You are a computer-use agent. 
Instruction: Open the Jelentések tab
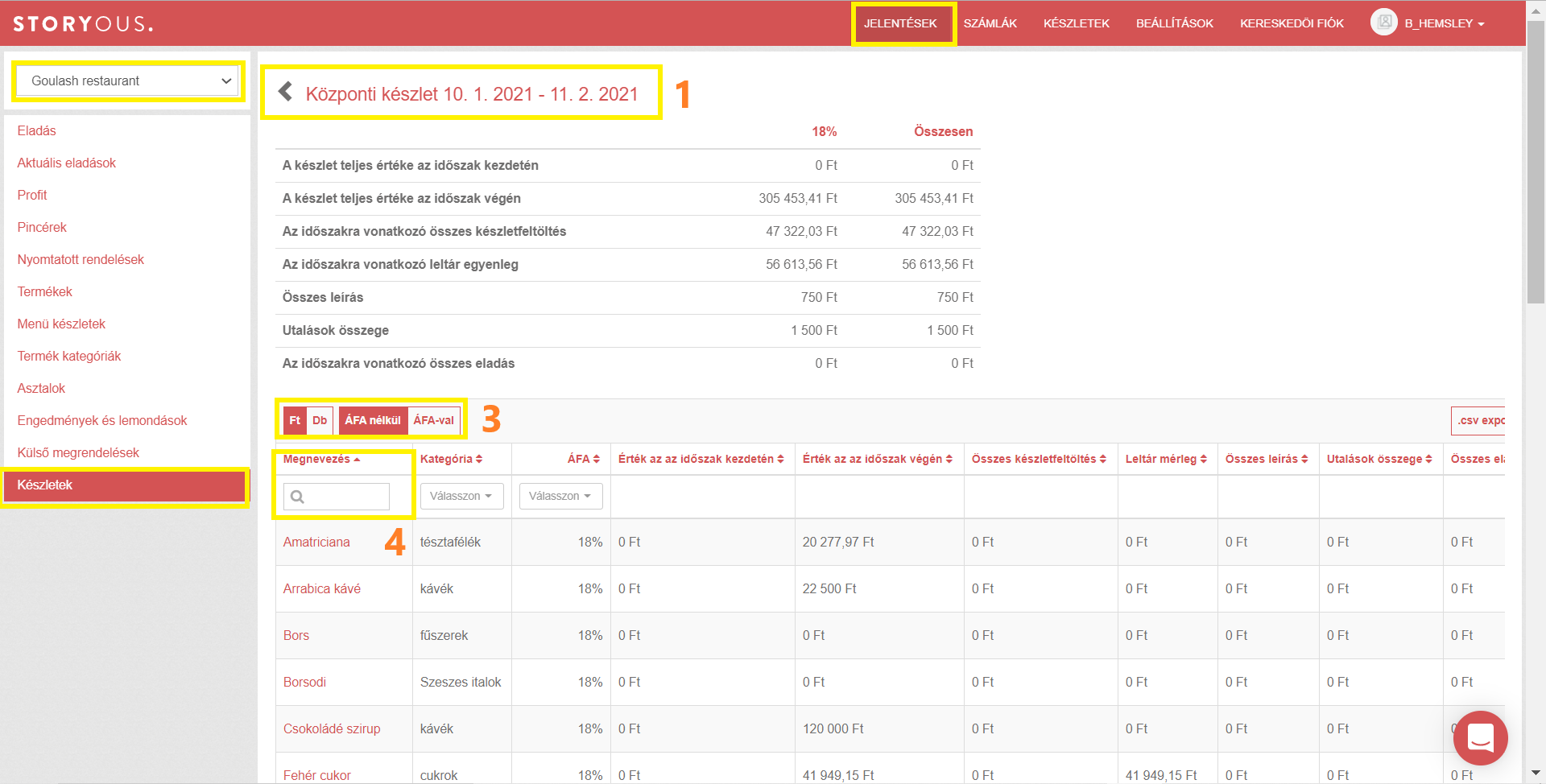[x=900, y=23]
